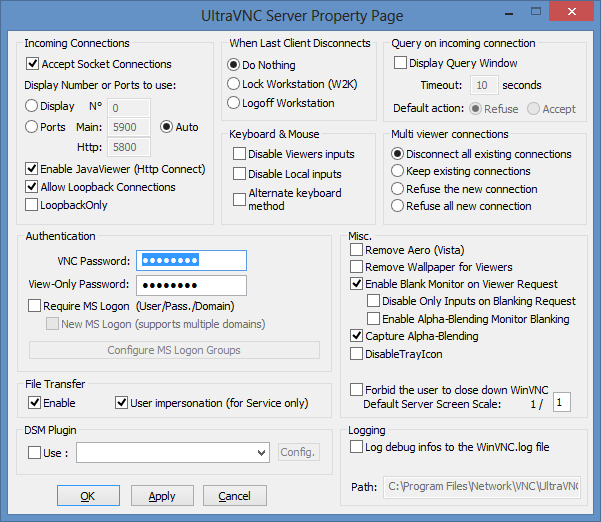
Task: Select Lock Workstation (W2K) option
Action: pyautogui.click(x=233, y=84)
